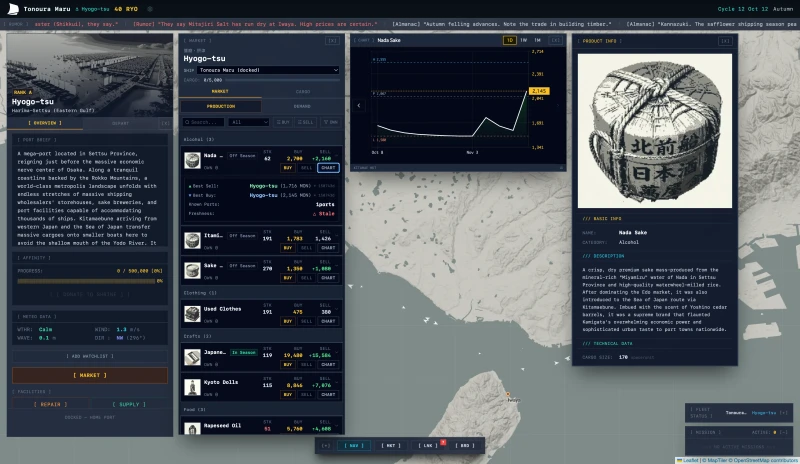The height and width of the screenshot is (464, 800).
Task: Click the Rapeseed Oil item icon
Action: tap(192, 429)
